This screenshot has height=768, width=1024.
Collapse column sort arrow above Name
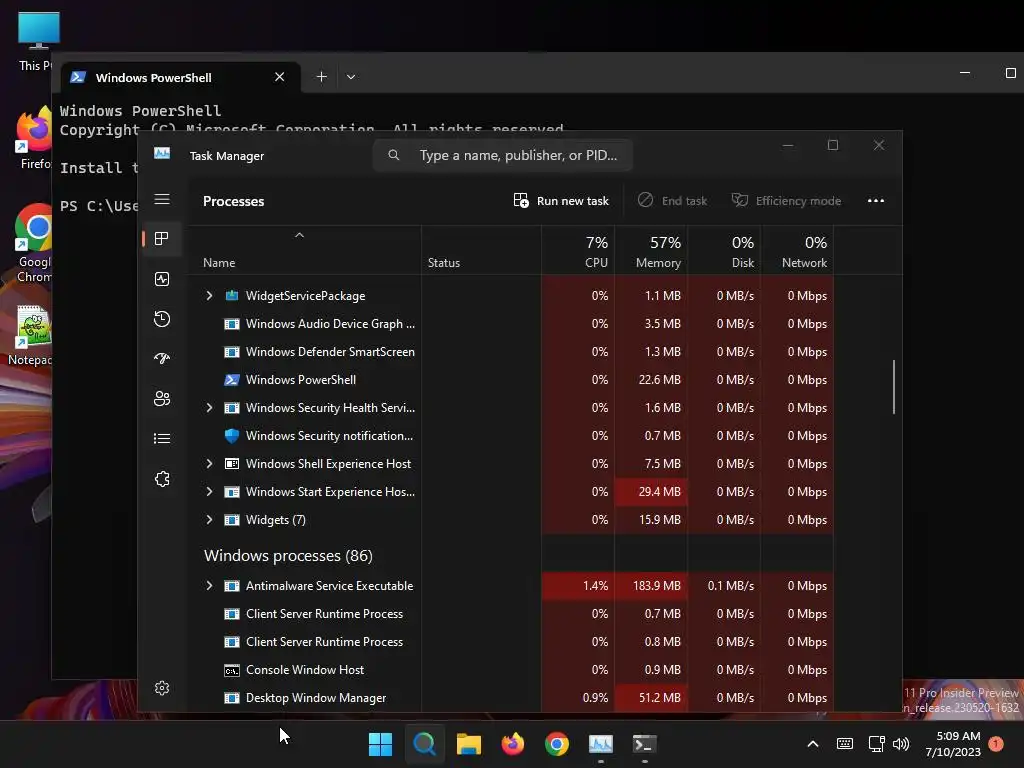pyautogui.click(x=299, y=235)
